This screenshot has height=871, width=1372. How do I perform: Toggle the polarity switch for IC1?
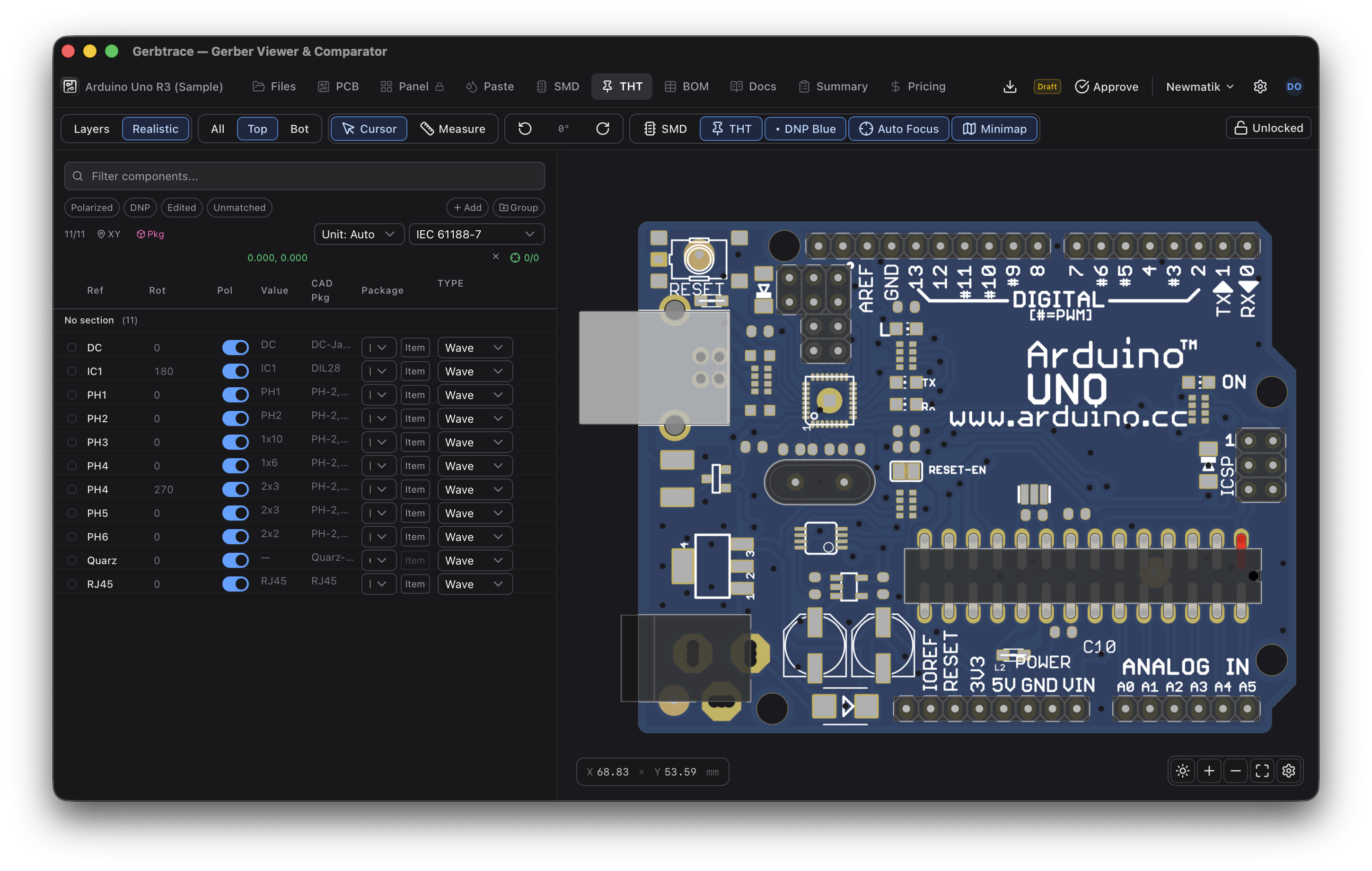[235, 371]
